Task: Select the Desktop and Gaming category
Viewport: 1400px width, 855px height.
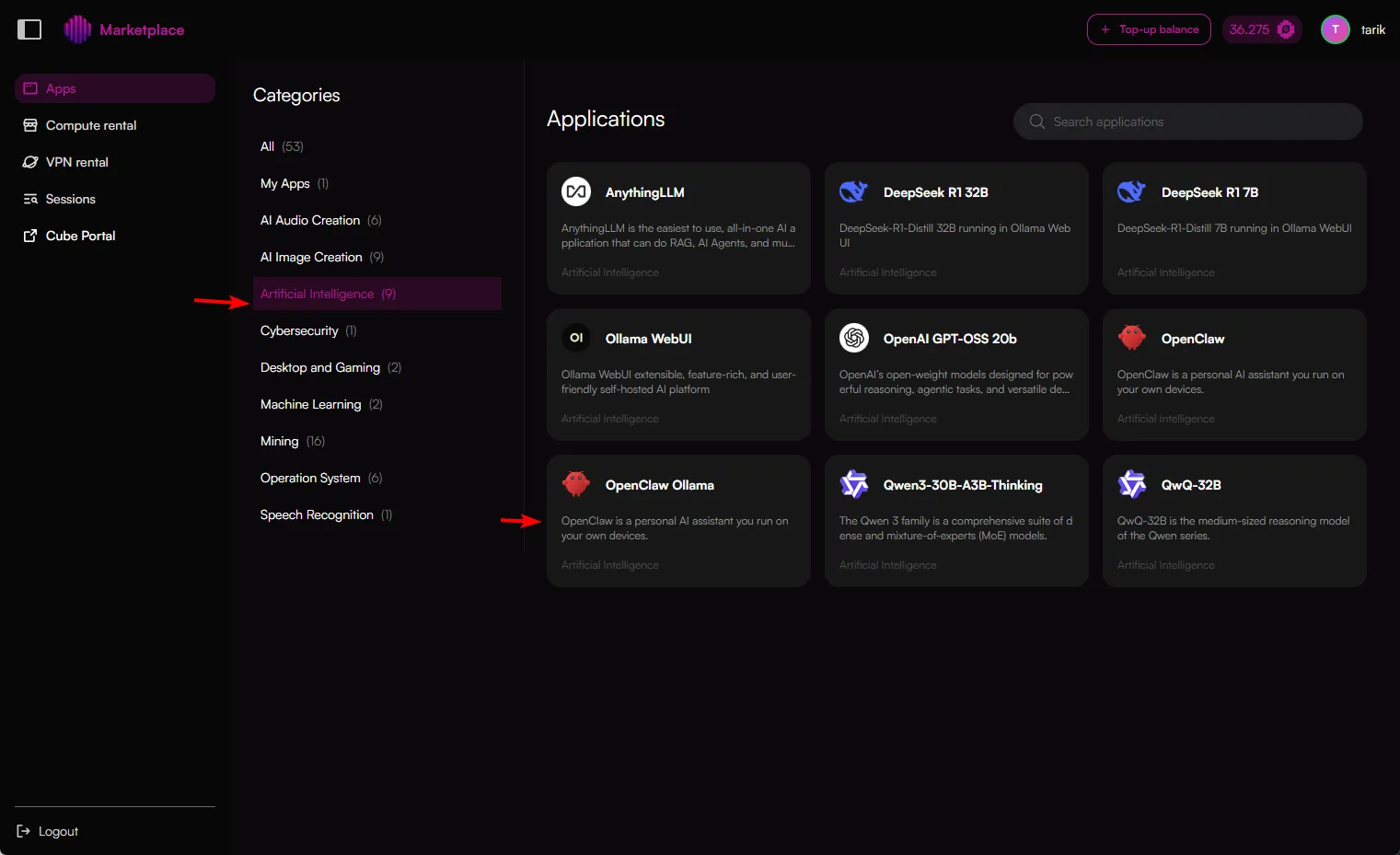Action: [377, 367]
